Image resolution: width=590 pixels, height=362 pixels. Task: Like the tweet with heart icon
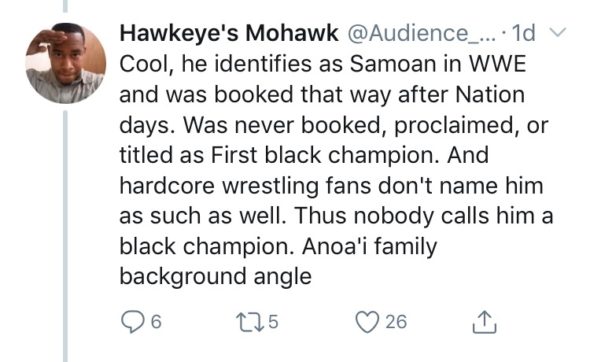point(367,322)
